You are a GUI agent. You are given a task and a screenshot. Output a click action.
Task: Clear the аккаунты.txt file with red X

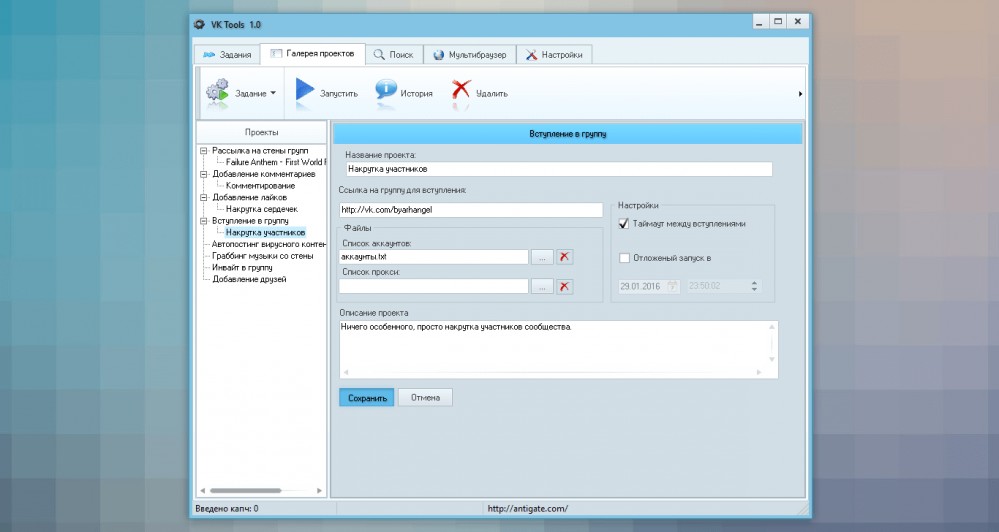(x=564, y=257)
